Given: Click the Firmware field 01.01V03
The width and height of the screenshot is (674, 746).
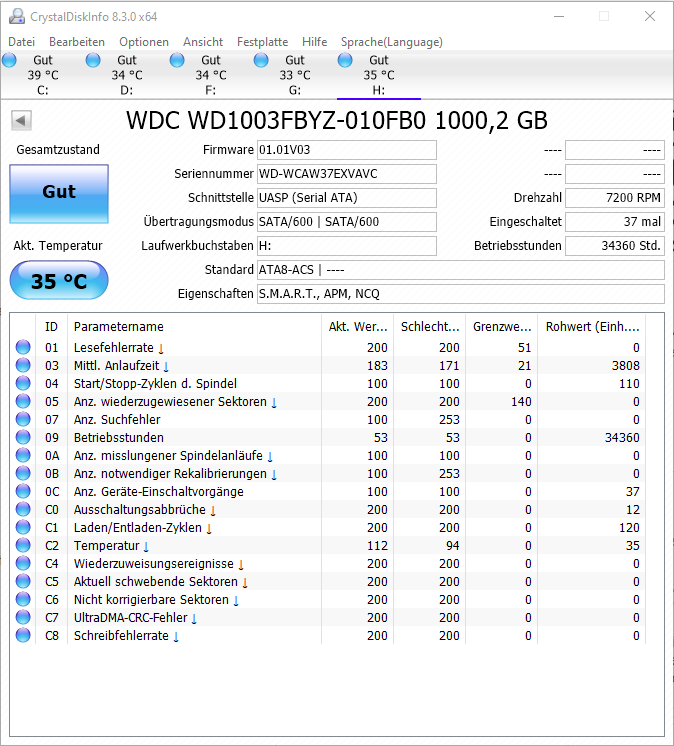Looking at the screenshot, I should coord(347,150).
